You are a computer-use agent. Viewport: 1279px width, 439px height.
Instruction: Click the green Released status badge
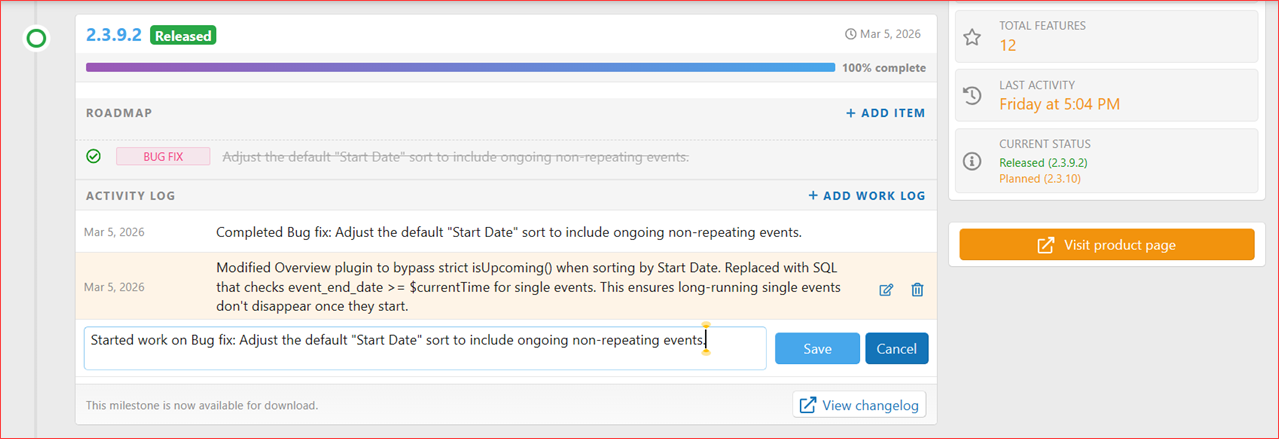click(x=183, y=35)
